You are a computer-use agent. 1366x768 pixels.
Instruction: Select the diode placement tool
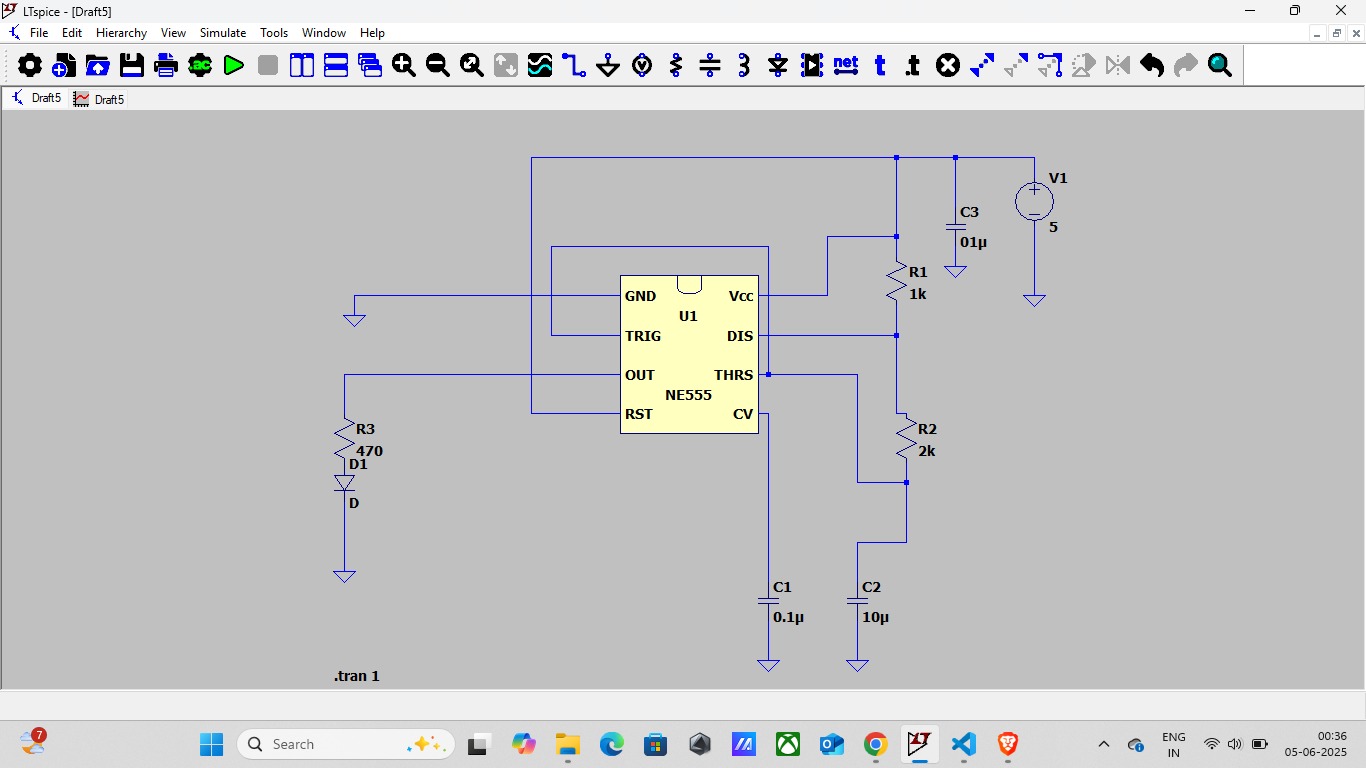pyautogui.click(x=778, y=66)
